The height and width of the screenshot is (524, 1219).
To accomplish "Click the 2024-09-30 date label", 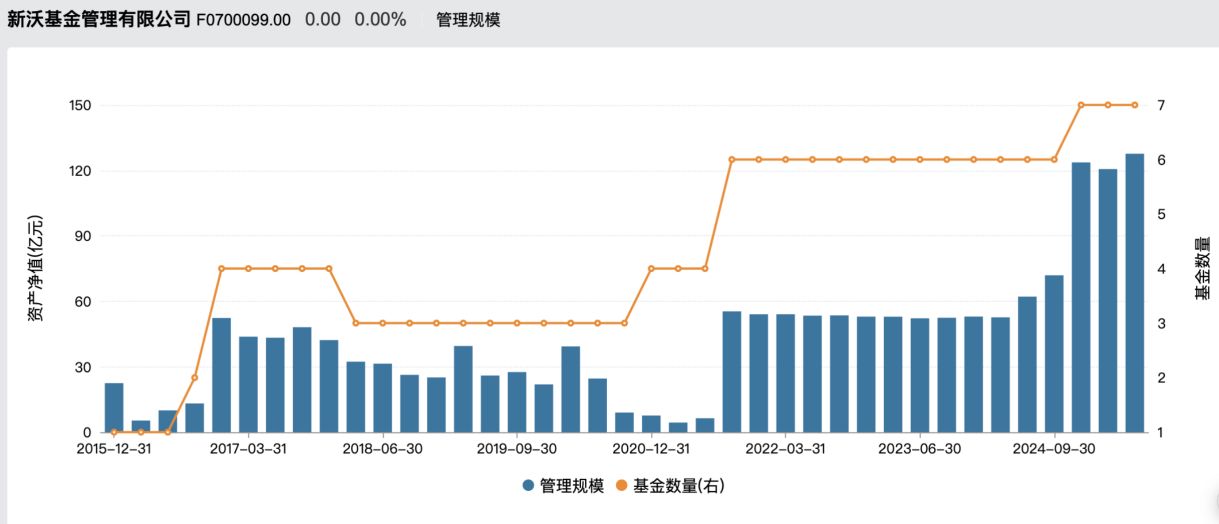I will [1054, 449].
